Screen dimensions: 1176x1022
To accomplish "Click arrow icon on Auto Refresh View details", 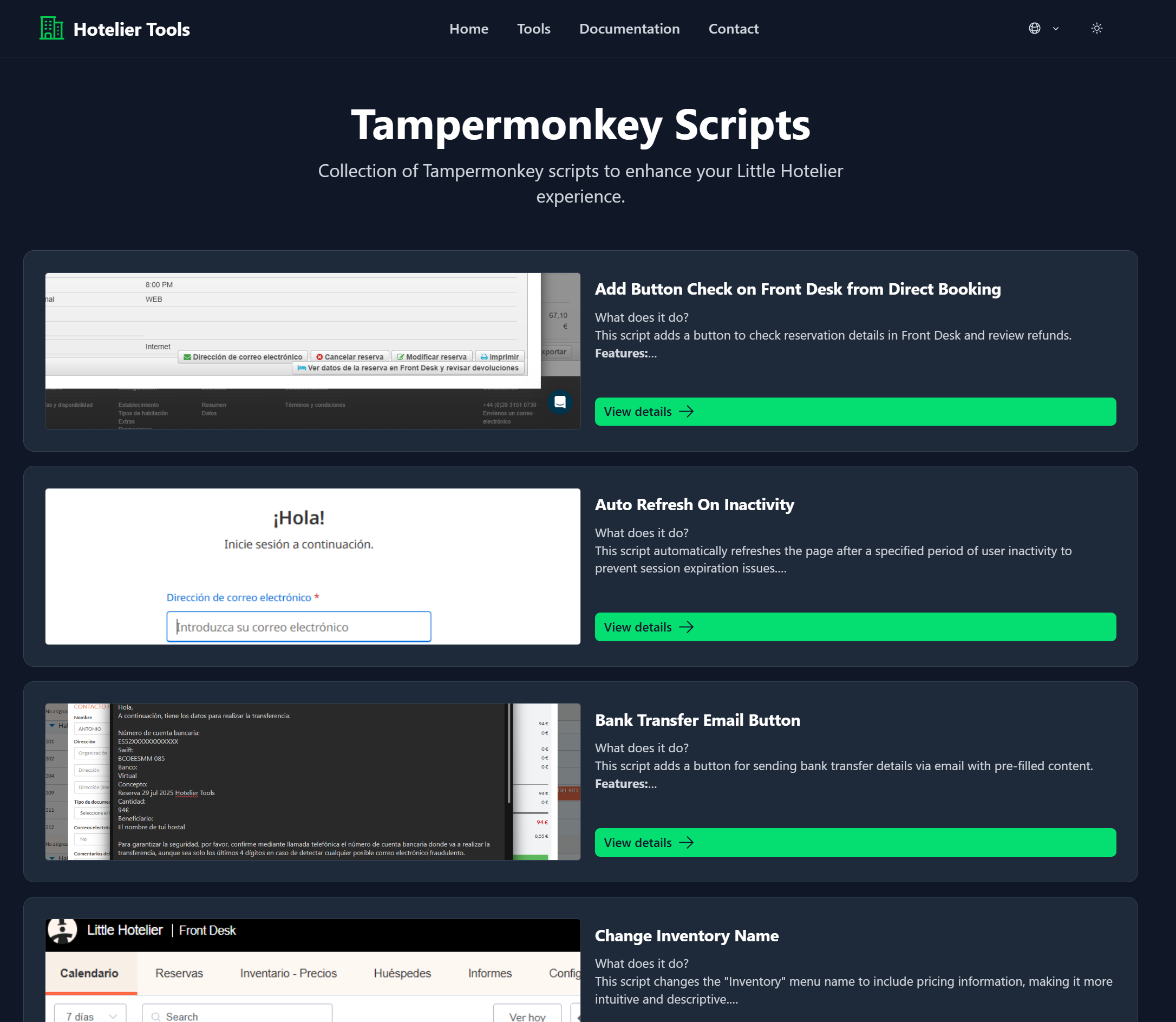I will tap(687, 627).
